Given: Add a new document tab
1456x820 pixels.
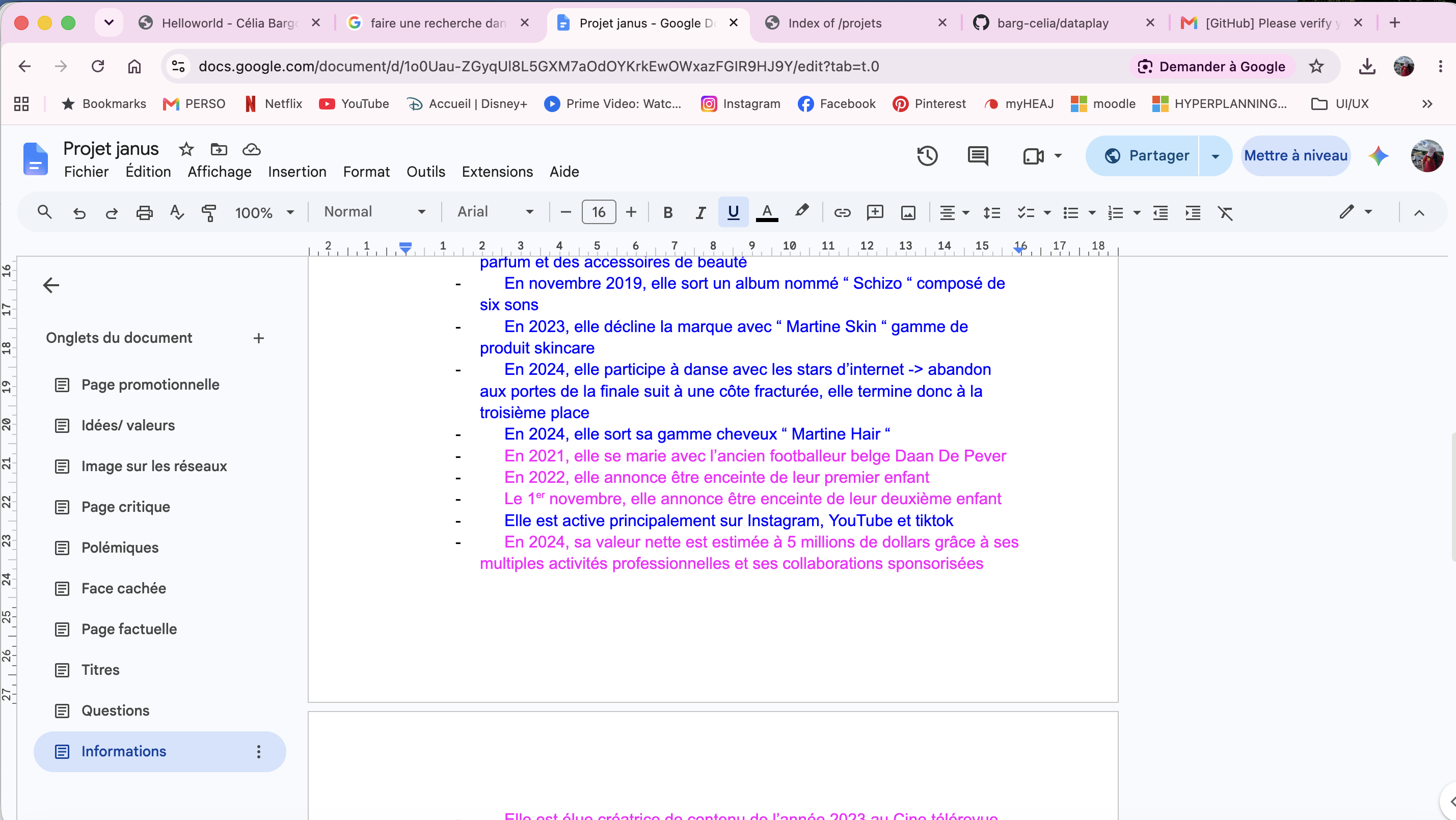Looking at the screenshot, I should 258,338.
